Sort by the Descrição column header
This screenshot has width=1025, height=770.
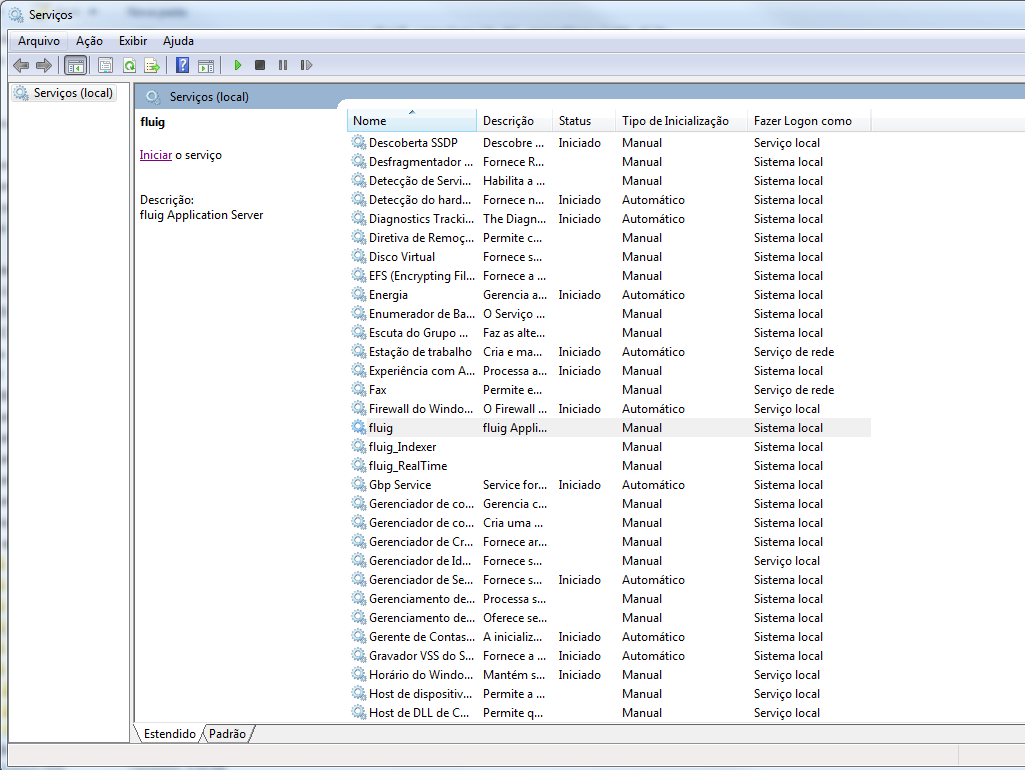click(514, 120)
